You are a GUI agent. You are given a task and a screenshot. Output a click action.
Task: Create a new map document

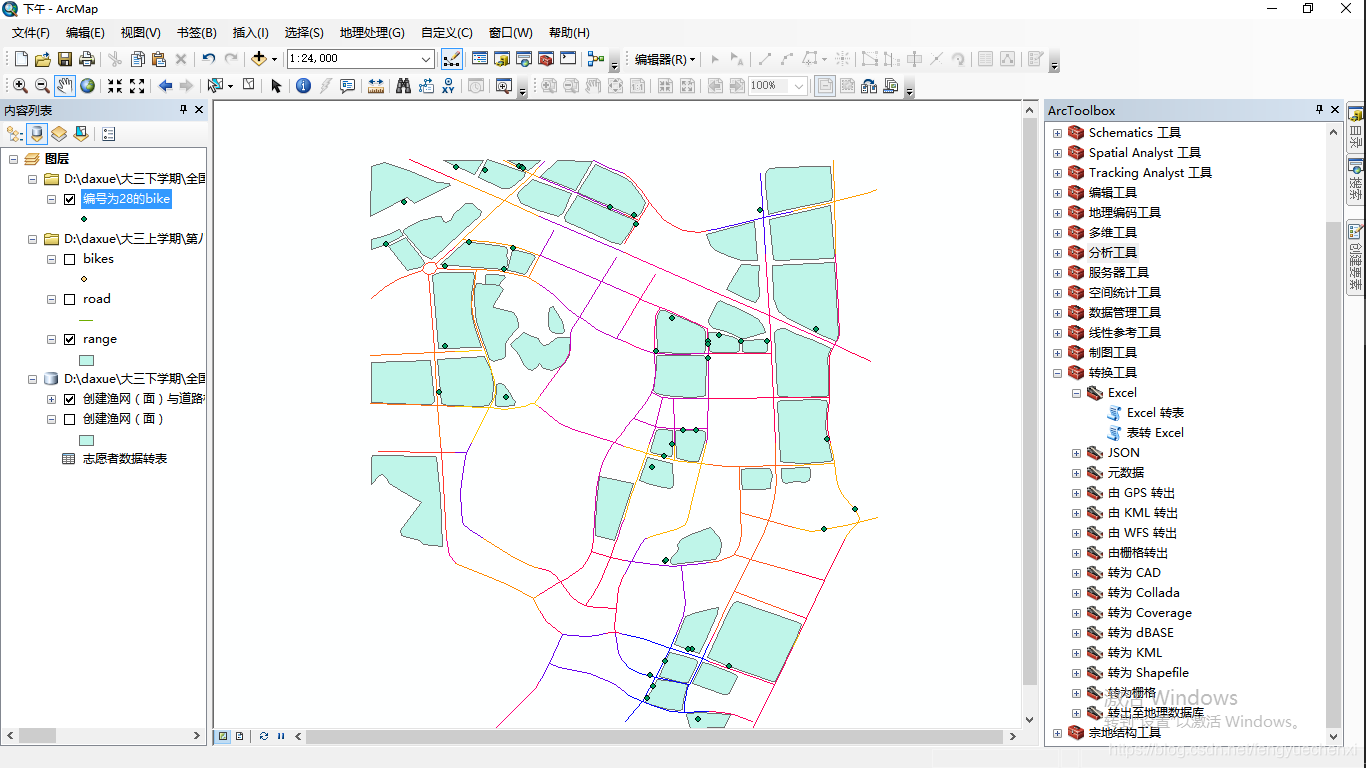click(x=20, y=59)
